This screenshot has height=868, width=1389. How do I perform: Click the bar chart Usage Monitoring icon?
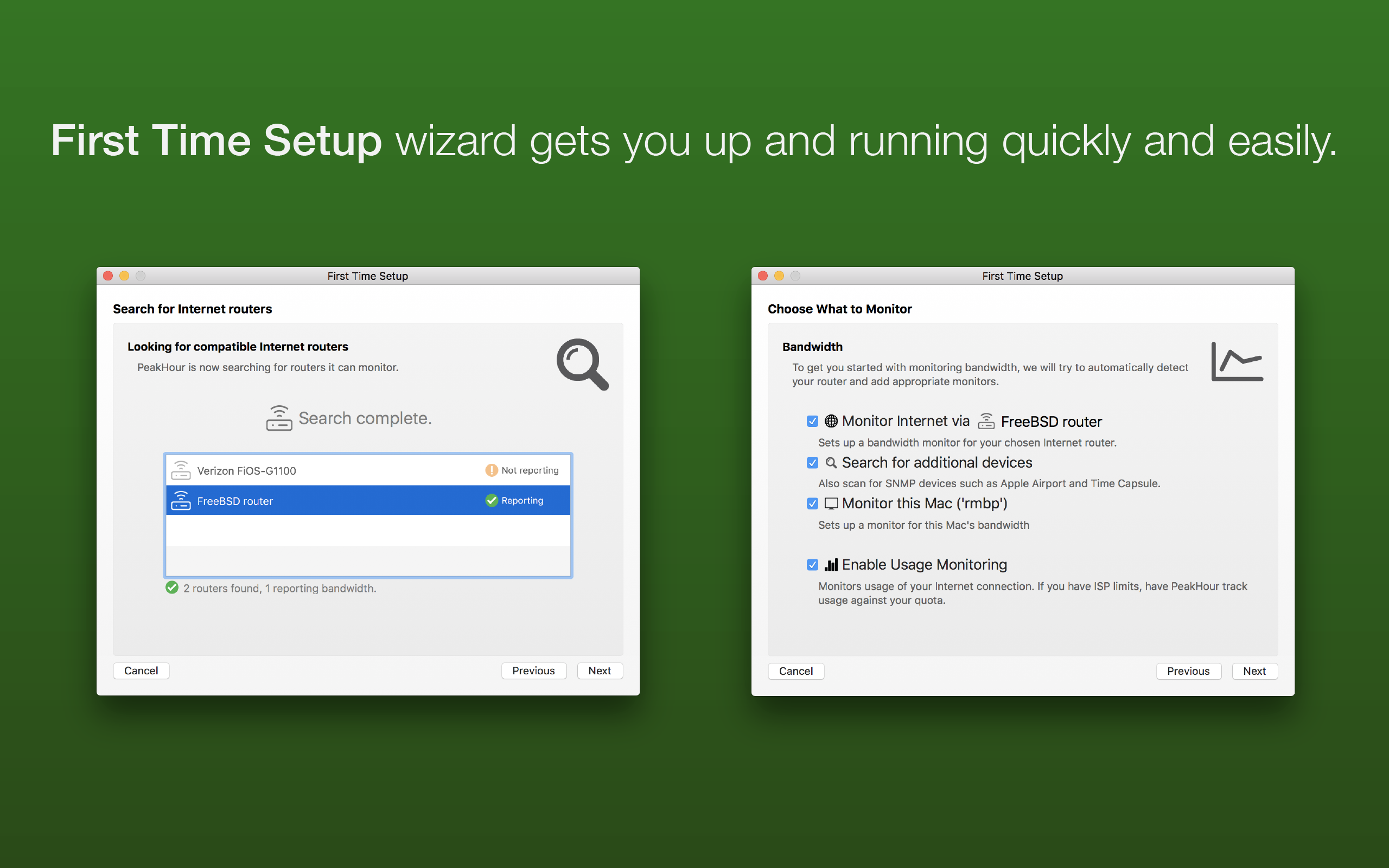(x=831, y=565)
